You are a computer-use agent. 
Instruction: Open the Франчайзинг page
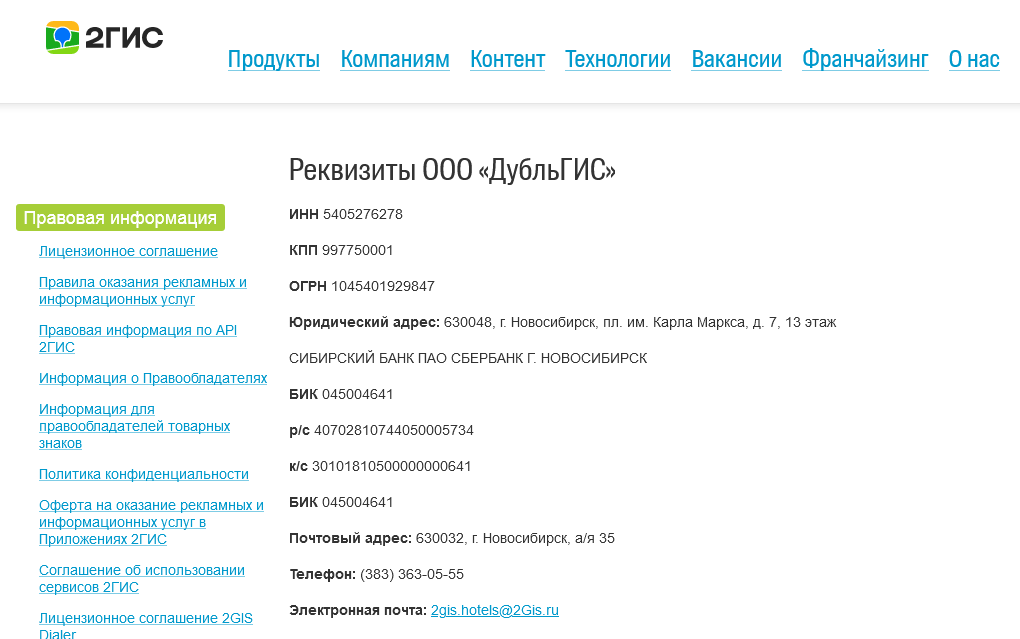coord(865,59)
